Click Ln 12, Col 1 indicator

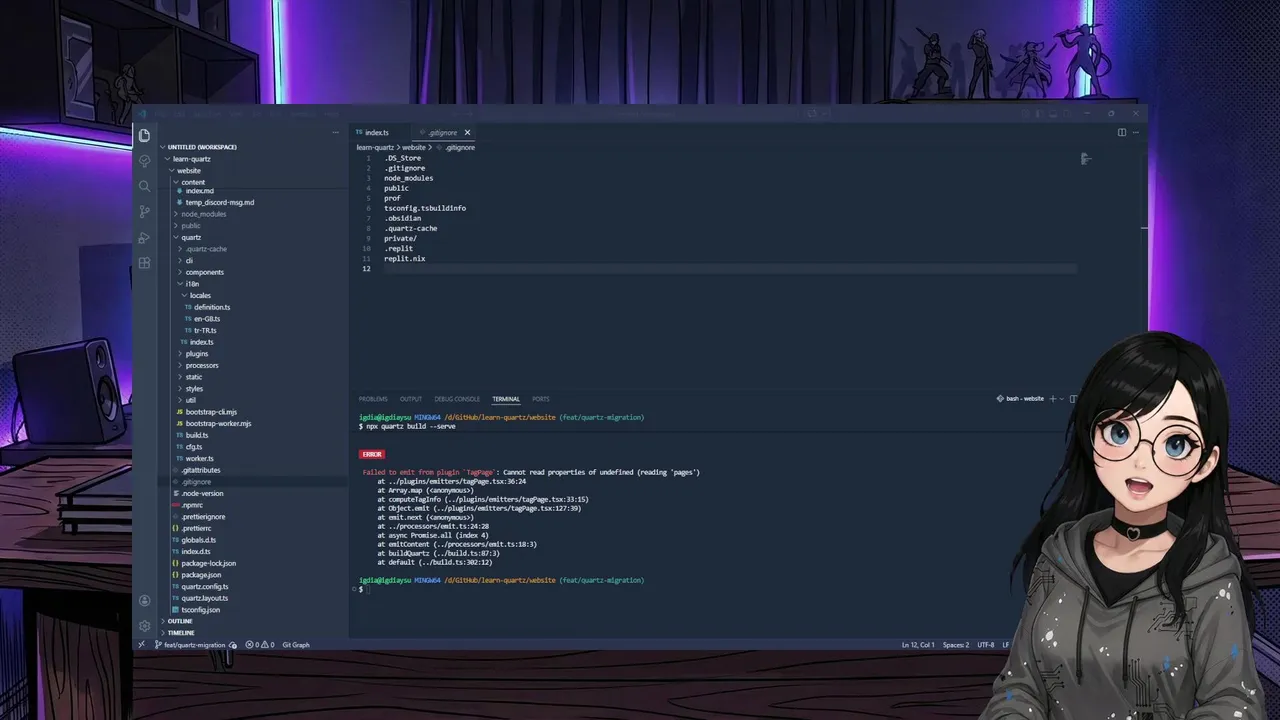pos(918,645)
